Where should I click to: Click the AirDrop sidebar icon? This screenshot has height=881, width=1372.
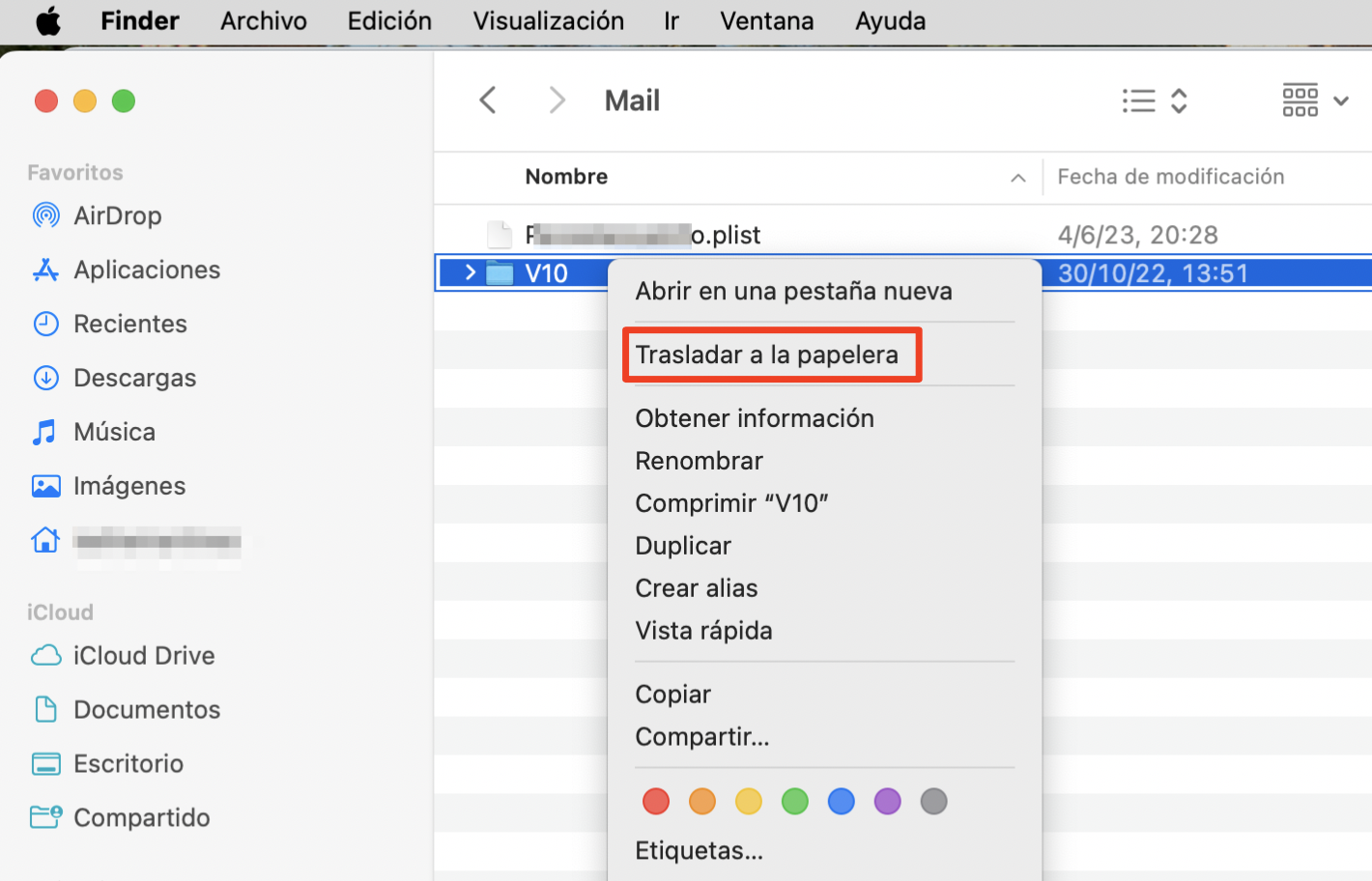45,214
